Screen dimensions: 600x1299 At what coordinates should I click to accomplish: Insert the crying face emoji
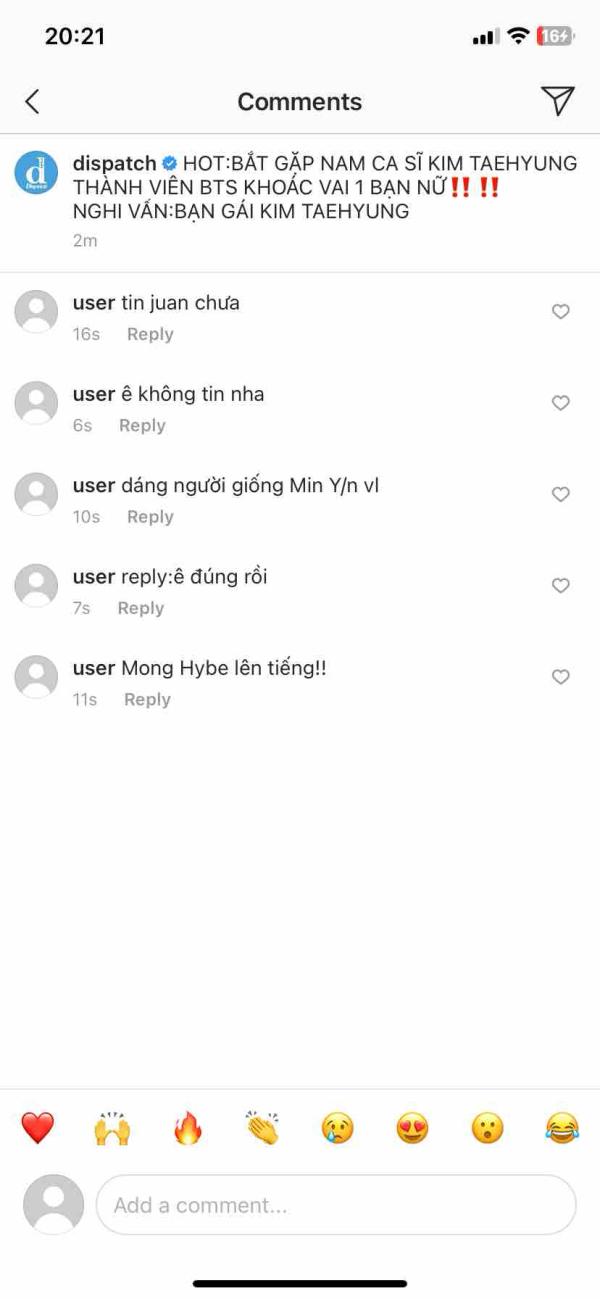coord(337,1129)
